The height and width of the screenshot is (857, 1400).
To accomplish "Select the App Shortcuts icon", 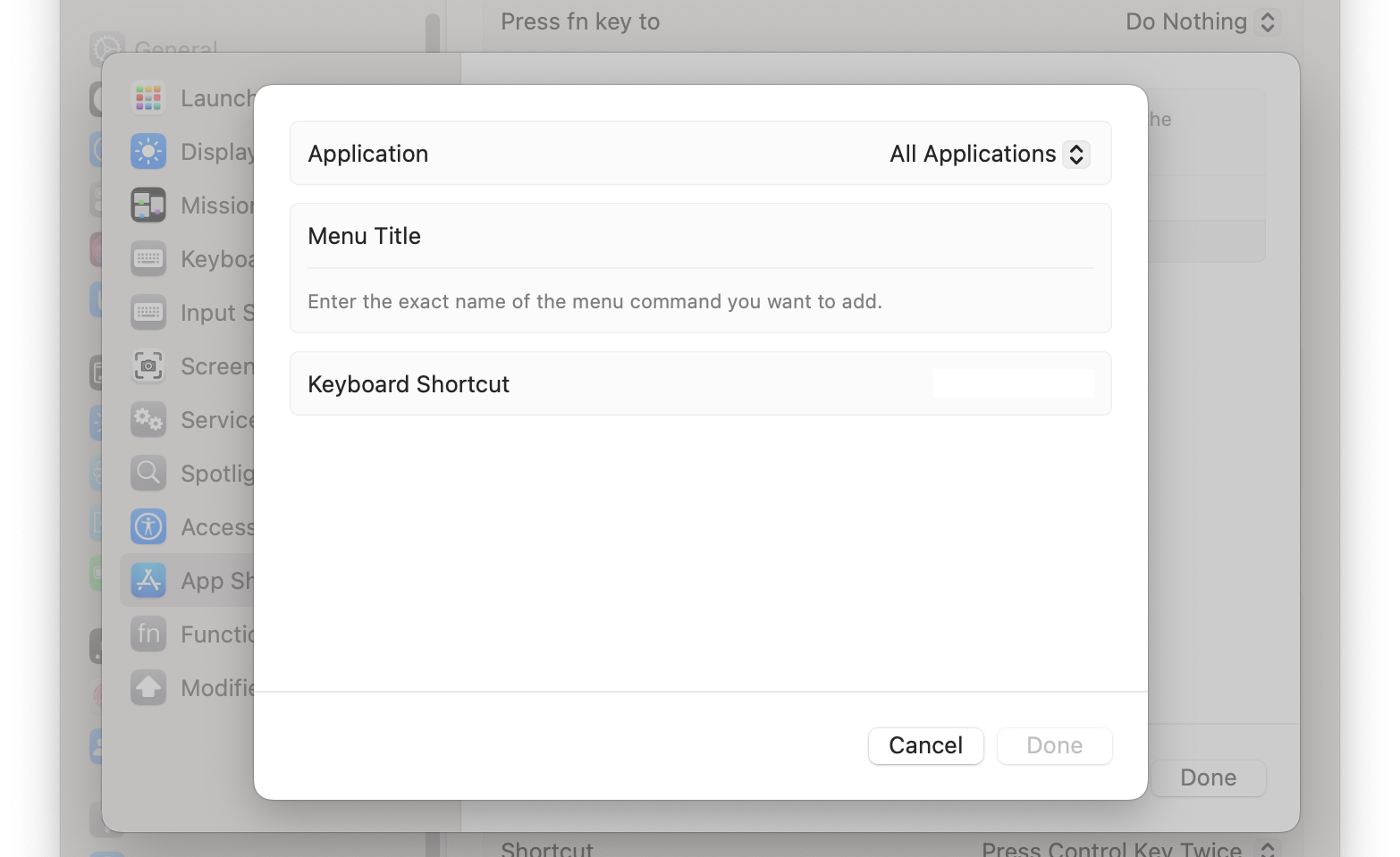I will click(x=148, y=581).
